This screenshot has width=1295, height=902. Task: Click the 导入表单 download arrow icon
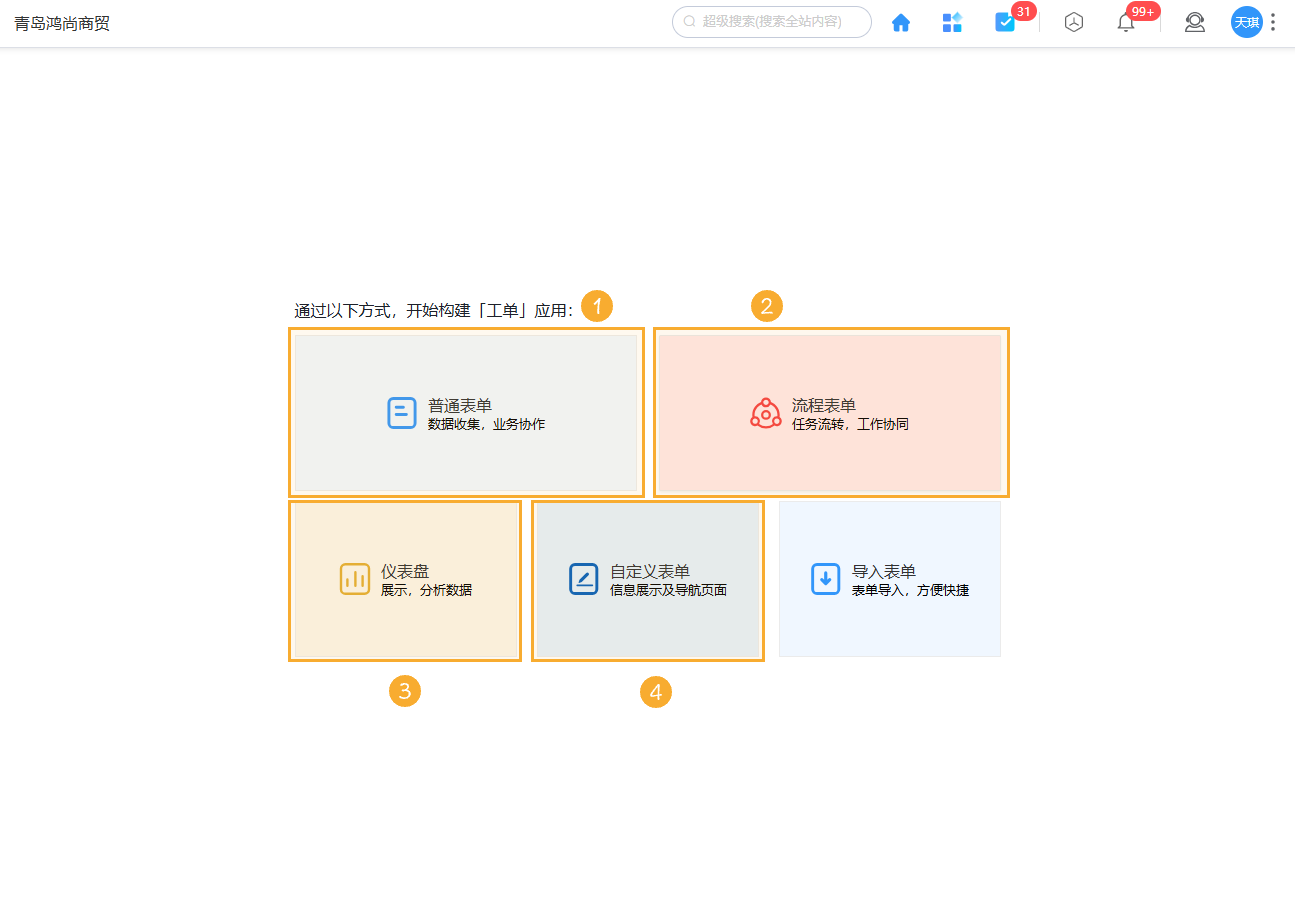coord(823,578)
